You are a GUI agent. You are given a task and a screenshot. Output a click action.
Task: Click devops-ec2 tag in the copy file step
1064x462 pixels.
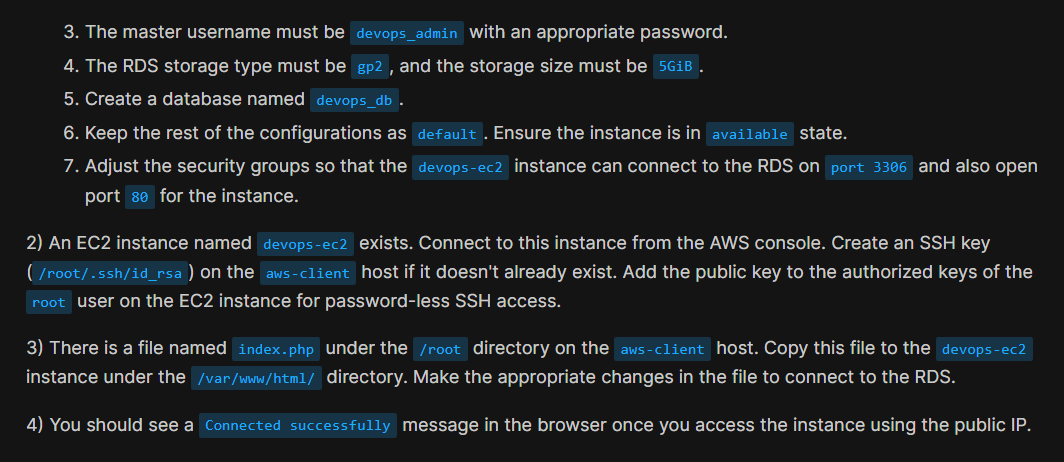click(984, 350)
